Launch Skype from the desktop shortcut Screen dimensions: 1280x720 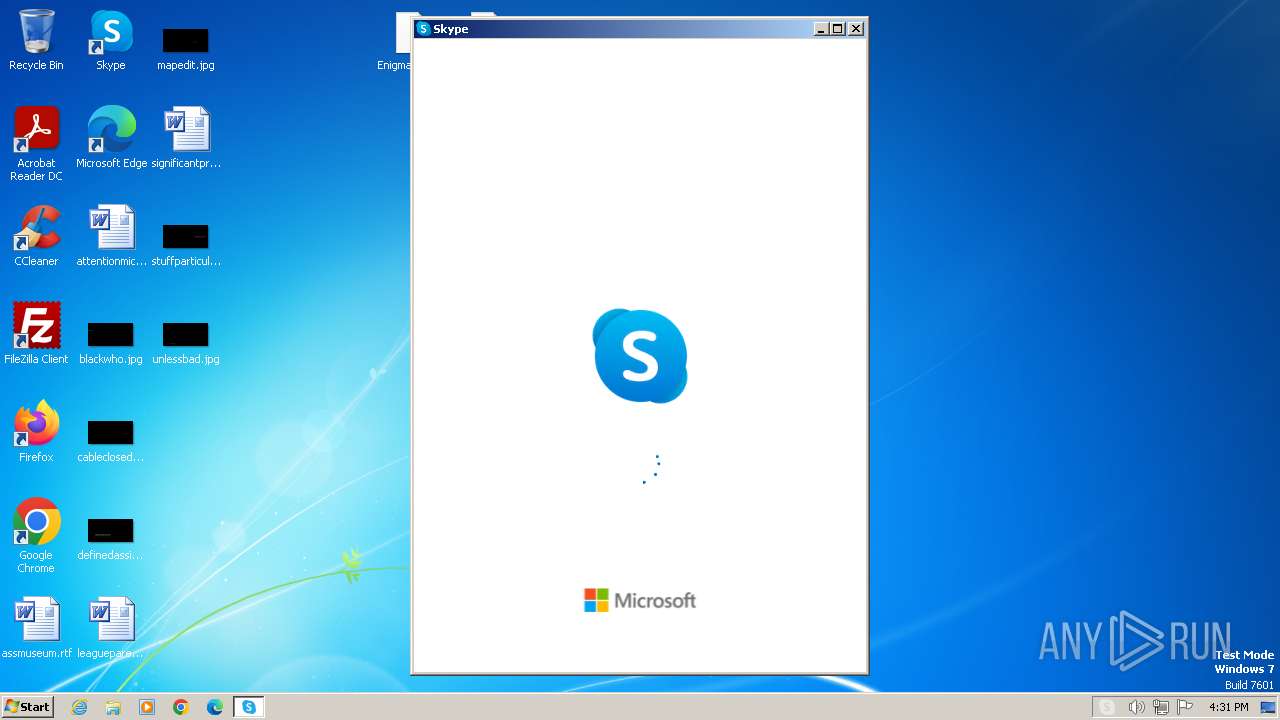click(x=111, y=40)
